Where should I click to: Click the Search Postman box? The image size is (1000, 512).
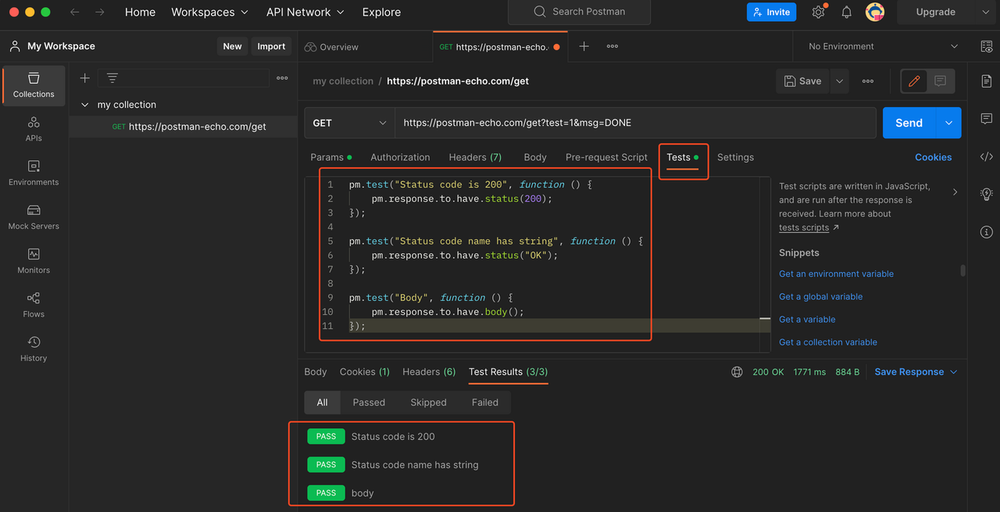click(x=578, y=12)
